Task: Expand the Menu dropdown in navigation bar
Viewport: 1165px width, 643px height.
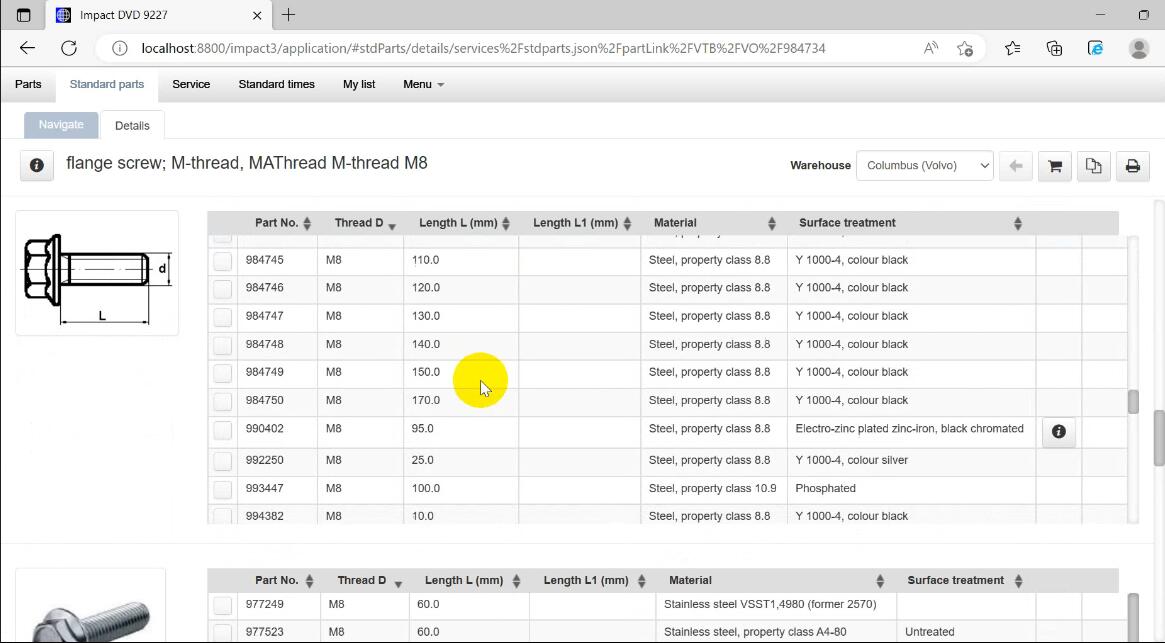Action: (x=423, y=84)
